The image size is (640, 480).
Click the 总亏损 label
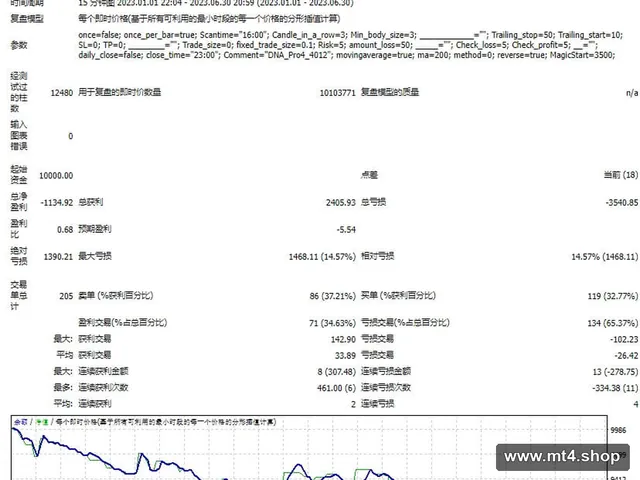[x=373, y=202]
